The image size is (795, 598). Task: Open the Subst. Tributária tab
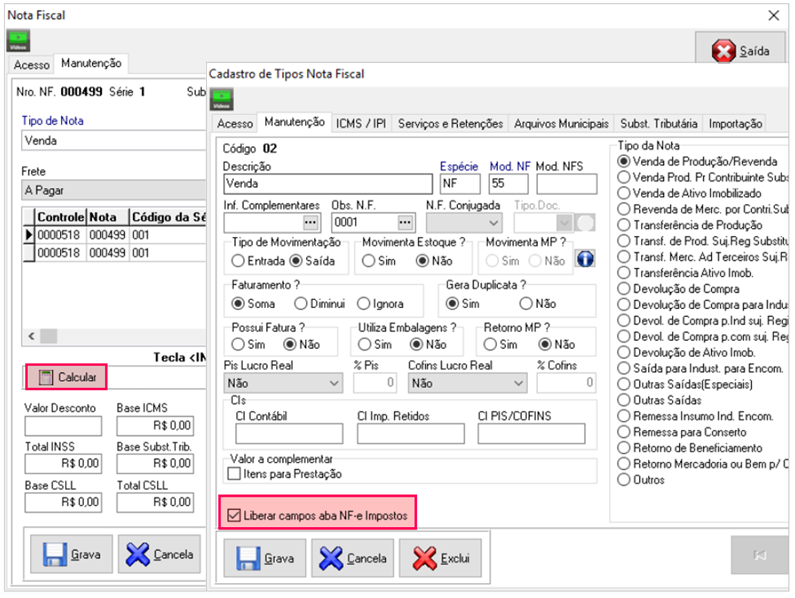(658, 124)
